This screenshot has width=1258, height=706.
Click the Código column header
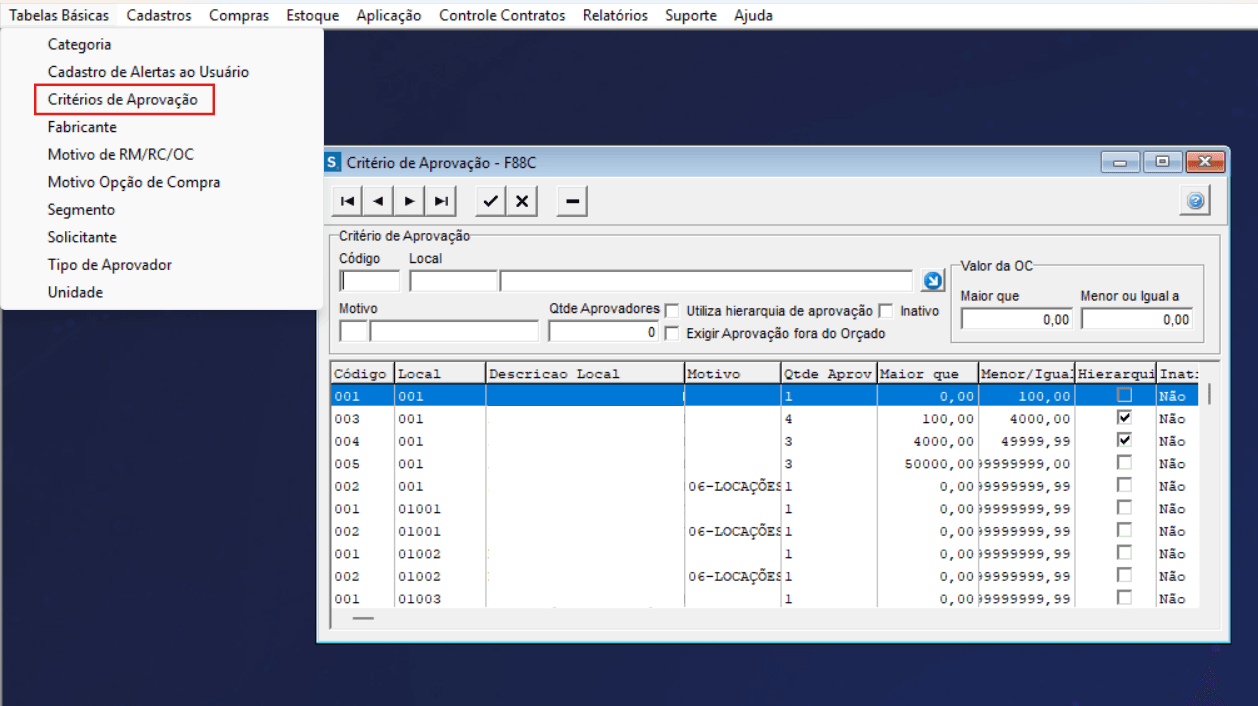[362, 373]
